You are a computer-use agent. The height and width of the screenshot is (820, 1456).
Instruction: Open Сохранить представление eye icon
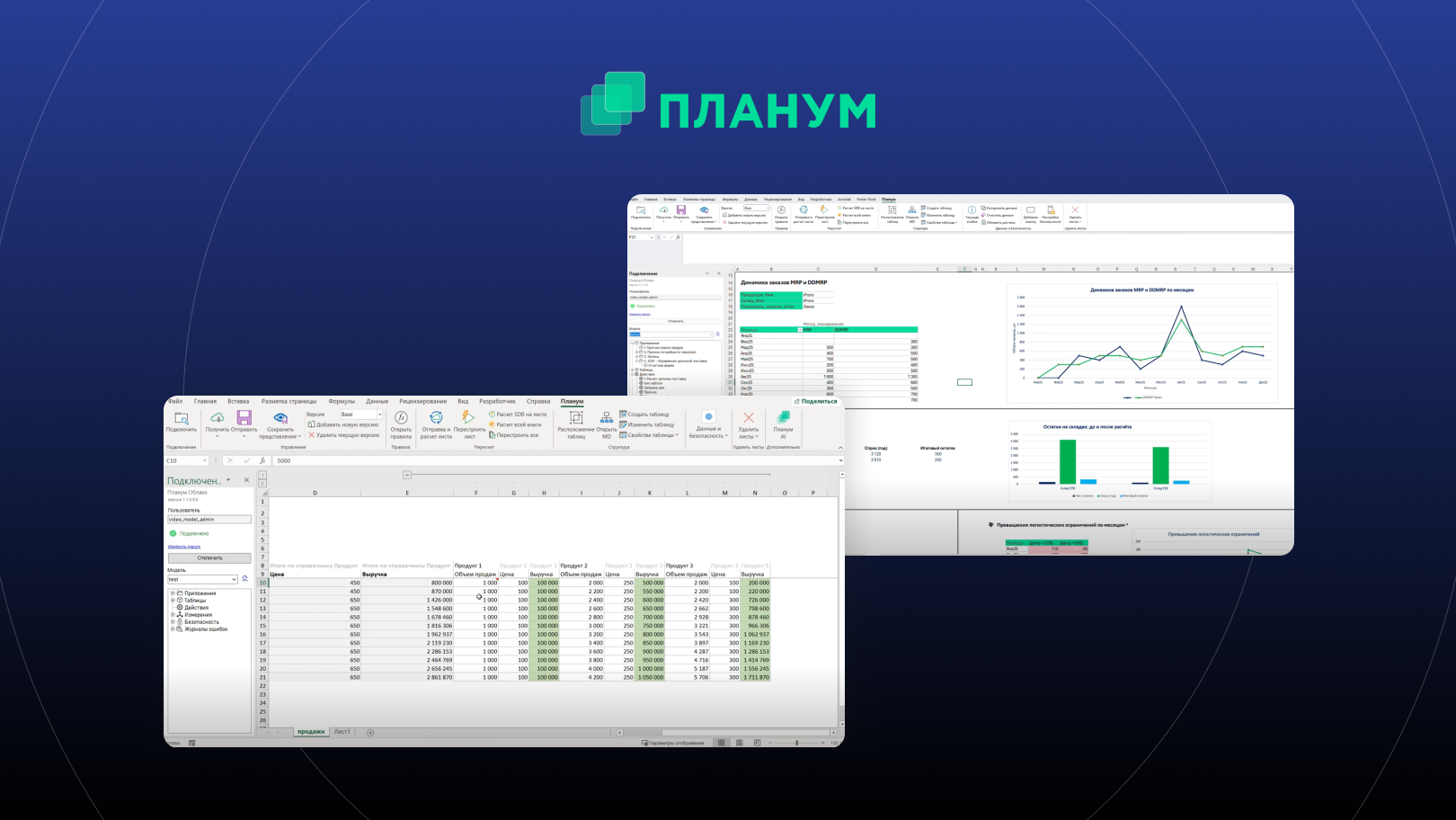pyautogui.click(x=280, y=418)
